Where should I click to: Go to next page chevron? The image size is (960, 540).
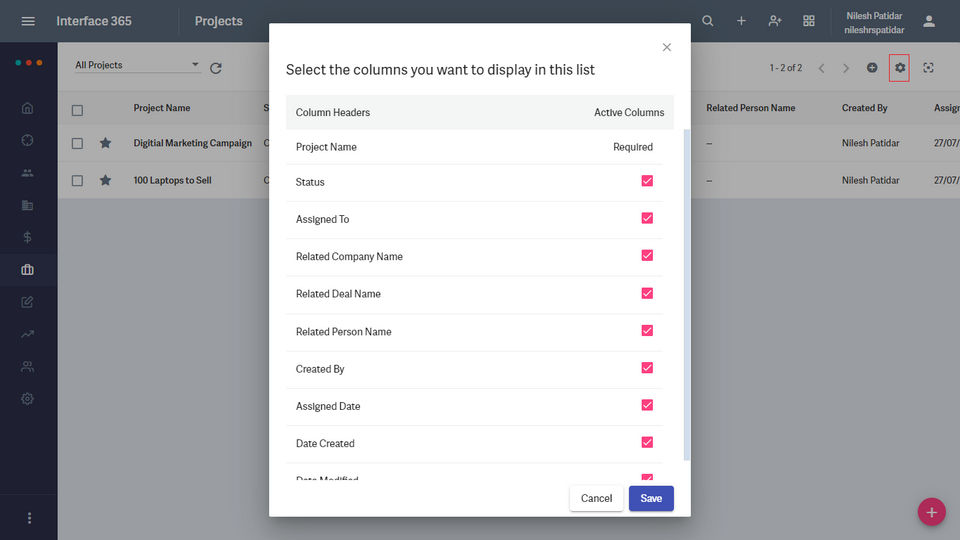pos(846,68)
